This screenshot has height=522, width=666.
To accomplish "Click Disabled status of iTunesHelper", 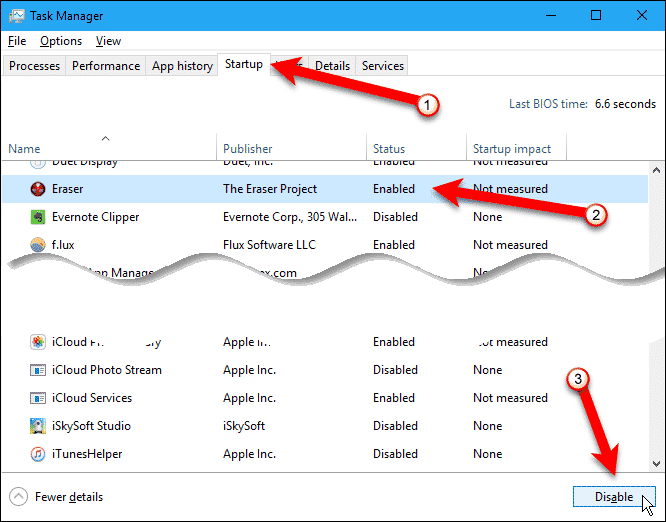I will coord(395,454).
